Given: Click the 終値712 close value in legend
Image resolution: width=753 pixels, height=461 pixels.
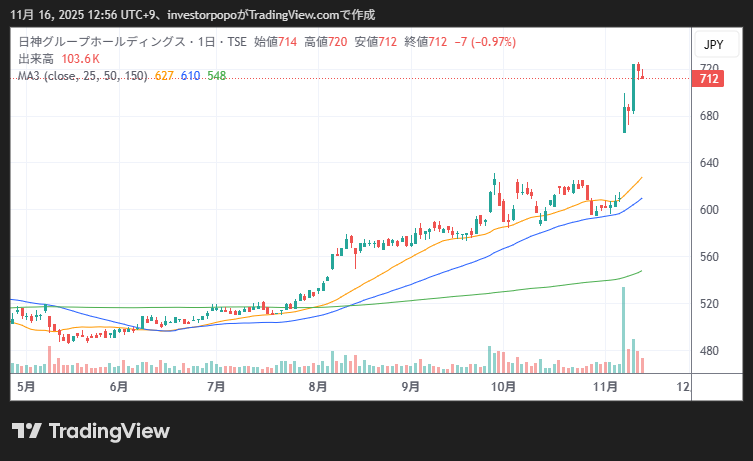Looking at the screenshot, I should coord(426,43).
